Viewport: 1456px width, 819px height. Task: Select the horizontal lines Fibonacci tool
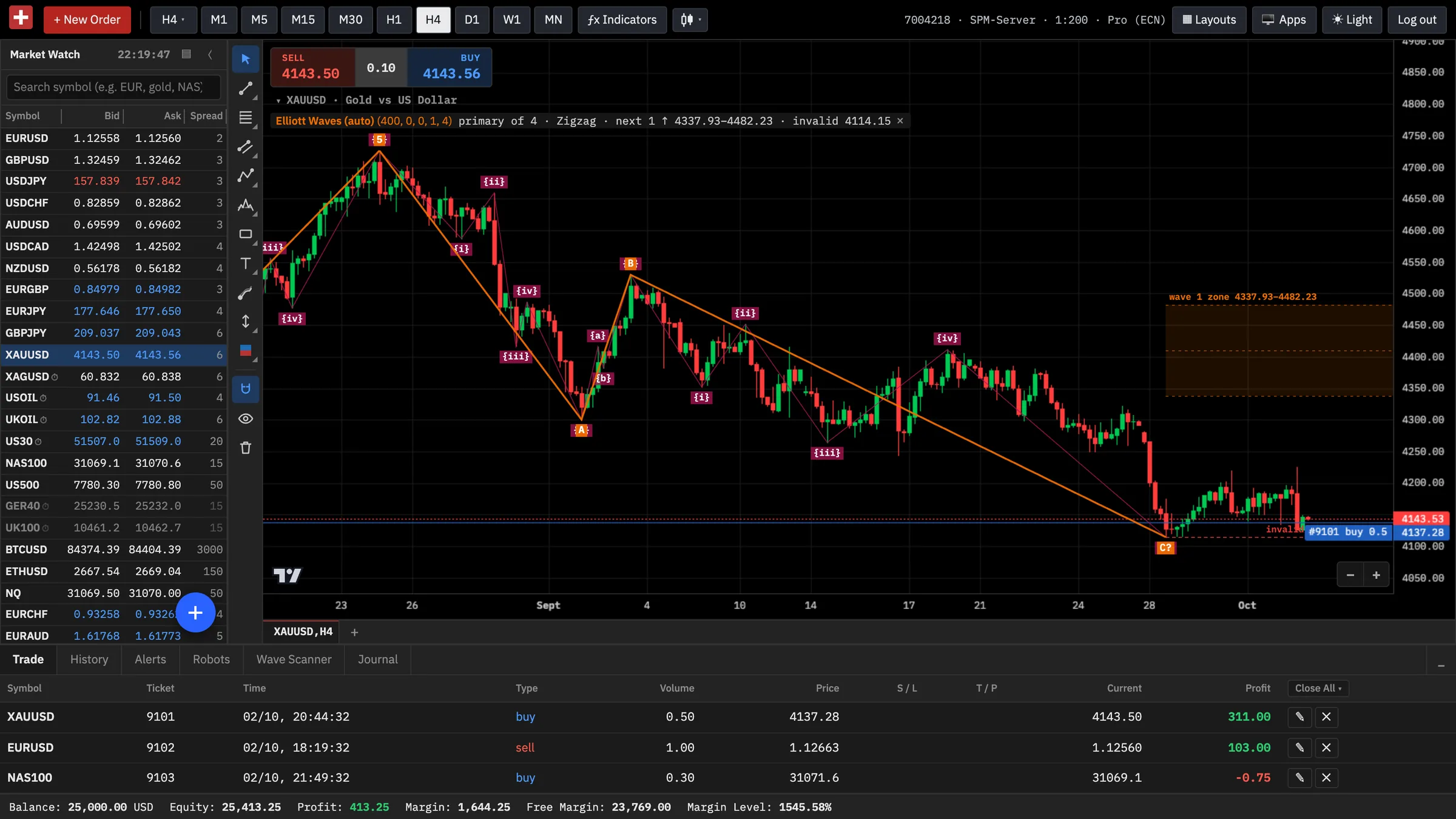246,118
